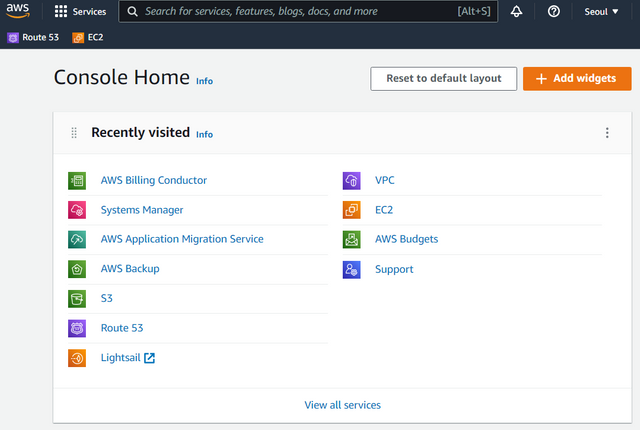
Task: Open the Services grid menu
Action: [x=80, y=11]
